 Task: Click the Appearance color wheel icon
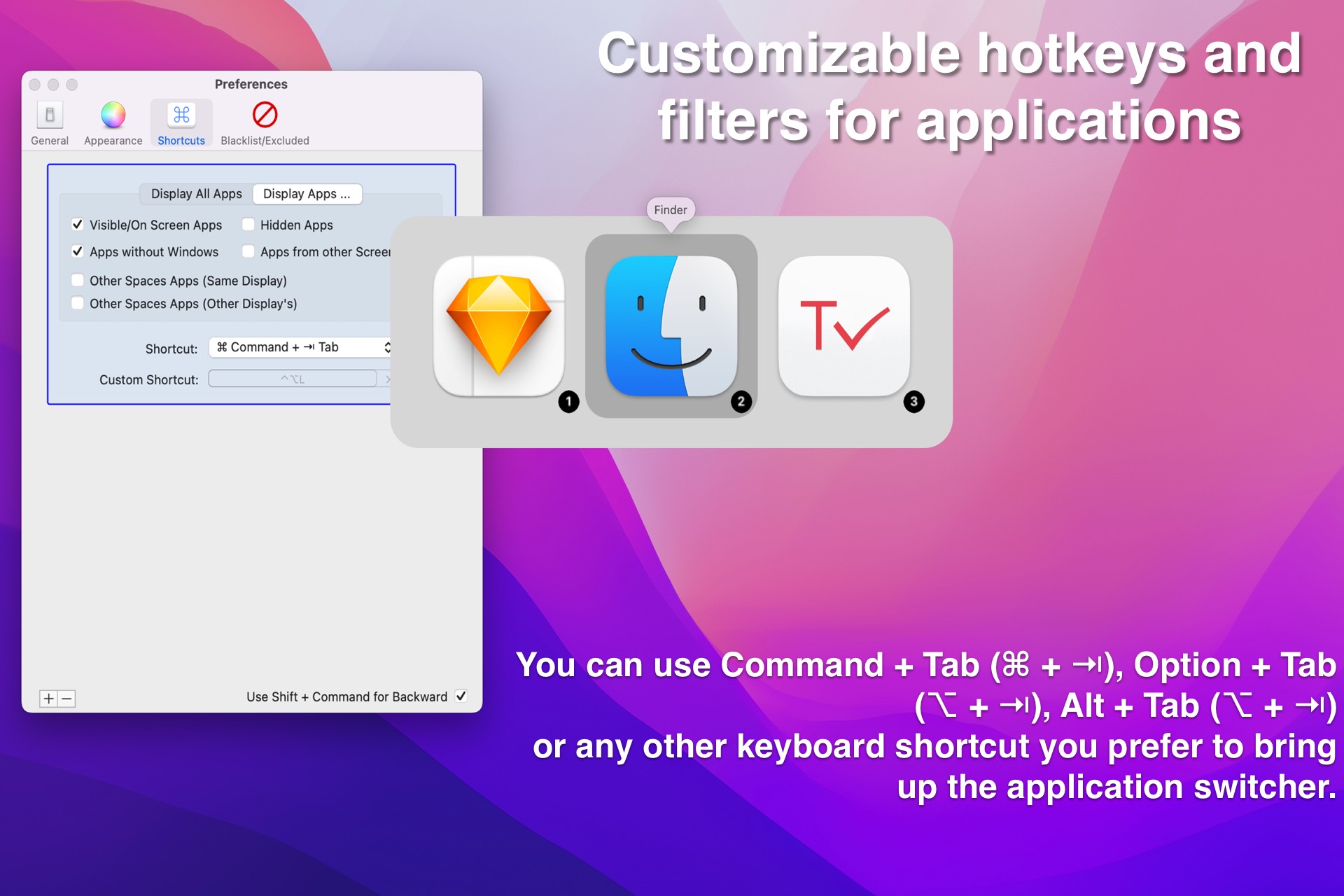tap(113, 115)
